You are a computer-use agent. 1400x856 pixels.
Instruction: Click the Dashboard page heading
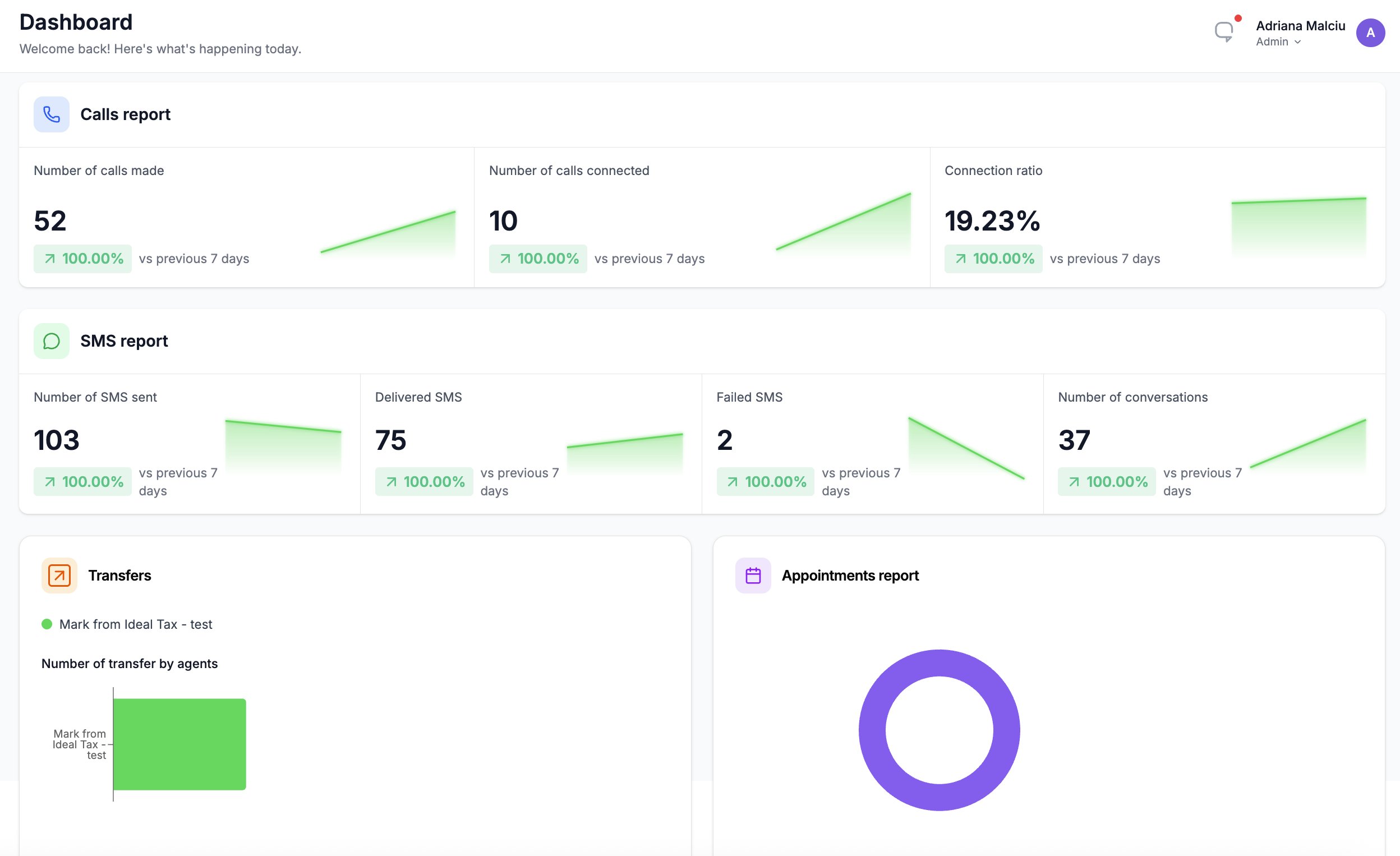[x=76, y=22]
